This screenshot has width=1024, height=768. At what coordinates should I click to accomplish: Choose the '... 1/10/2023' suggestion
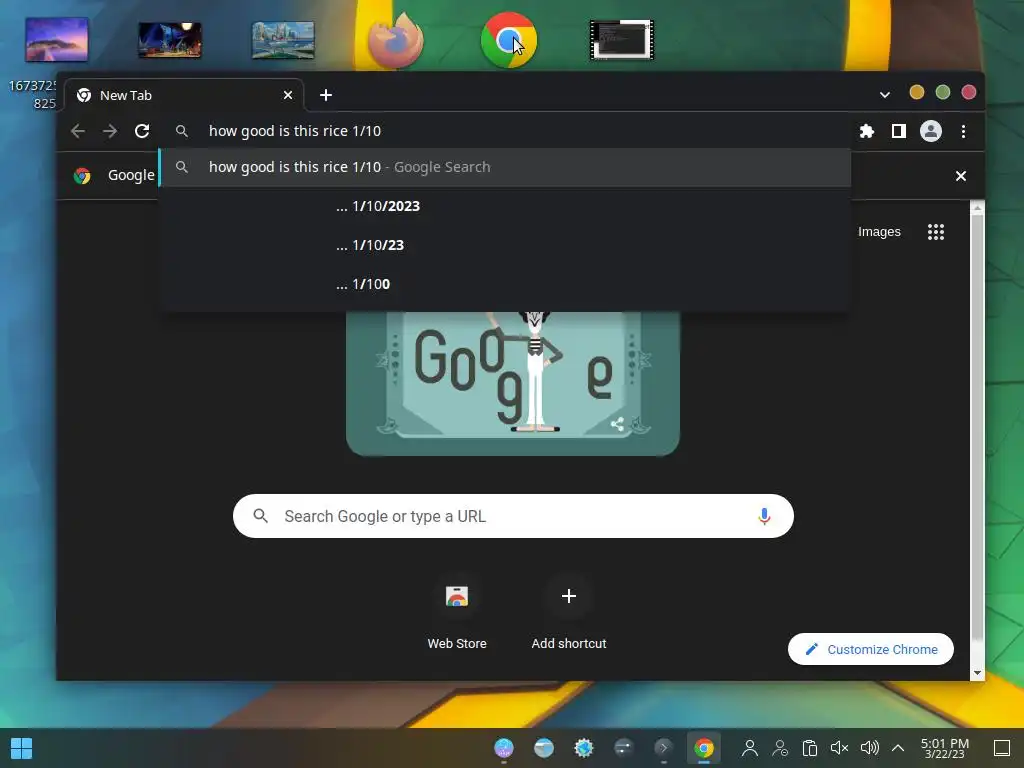click(505, 206)
